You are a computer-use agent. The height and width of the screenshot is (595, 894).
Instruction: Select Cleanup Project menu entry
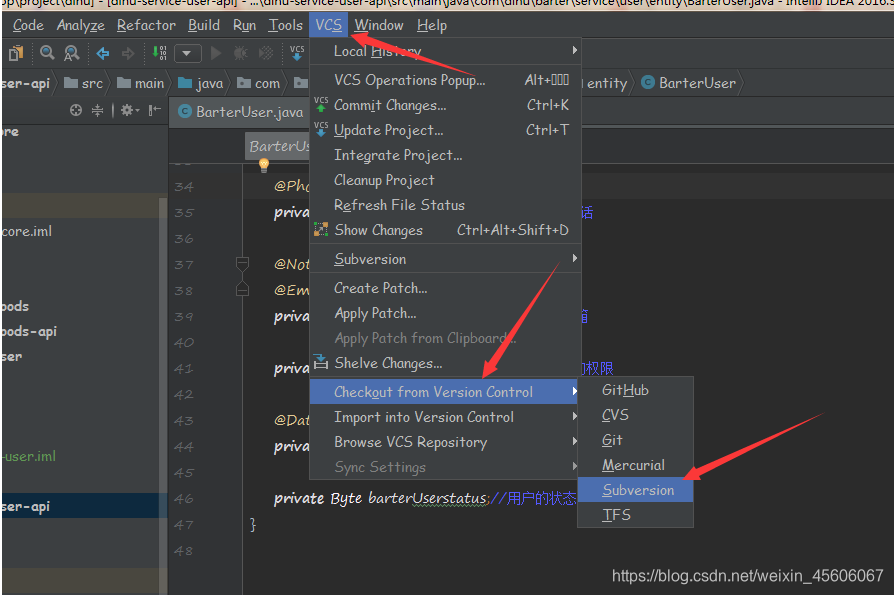point(445,180)
